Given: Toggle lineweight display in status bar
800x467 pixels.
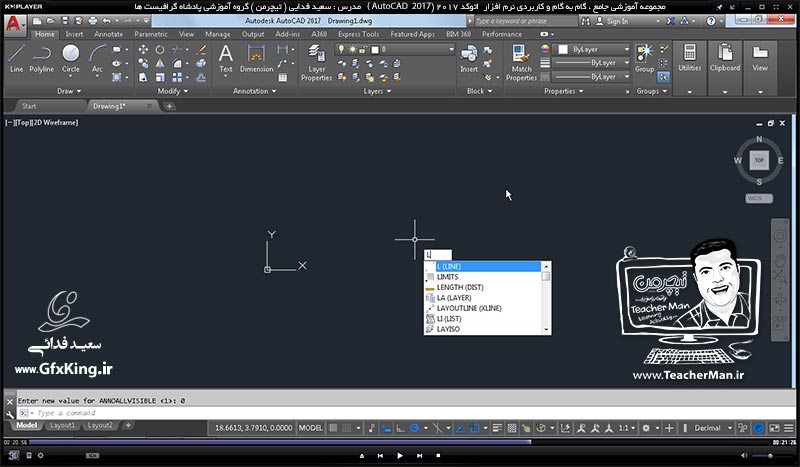Looking at the screenshot, I should 497,428.
